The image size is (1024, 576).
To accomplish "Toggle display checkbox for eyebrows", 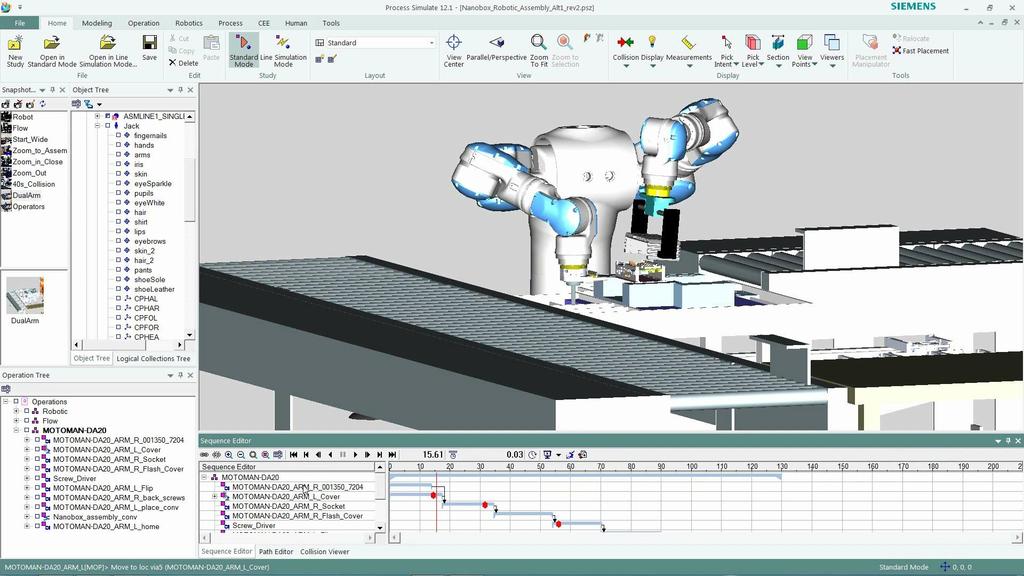I will [x=118, y=241].
